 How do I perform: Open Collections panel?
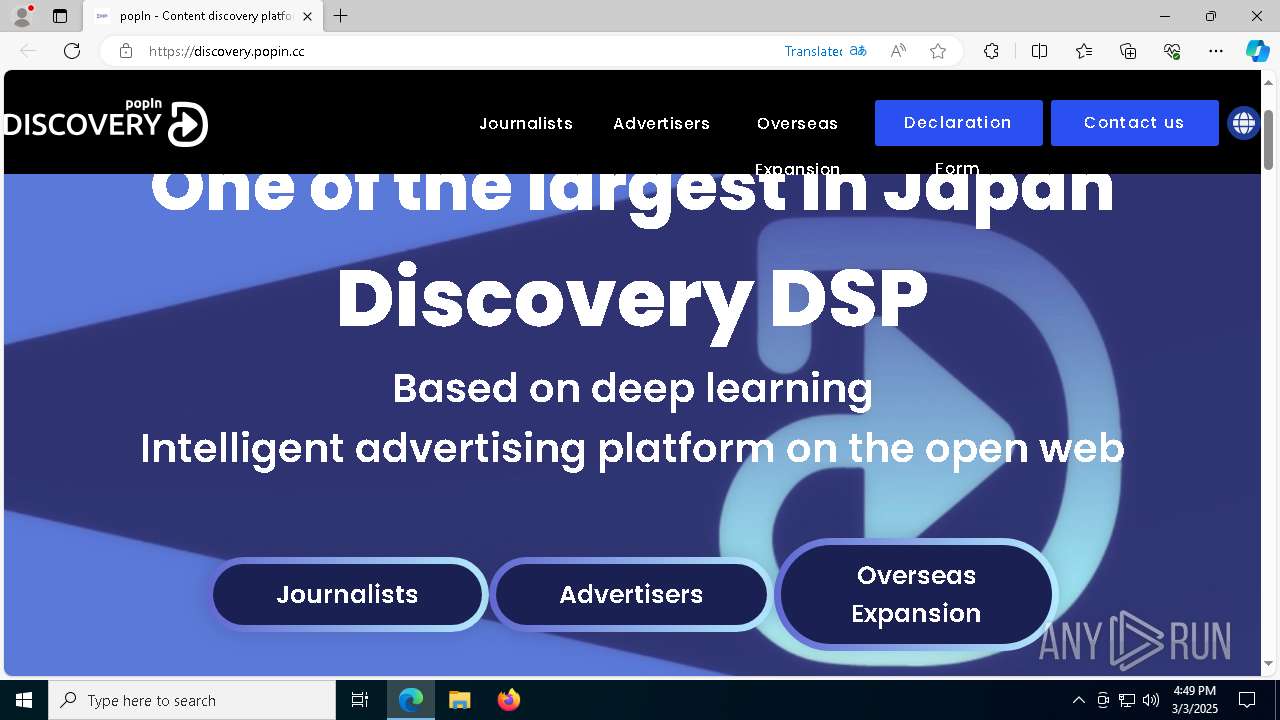tap(1128, 51)
